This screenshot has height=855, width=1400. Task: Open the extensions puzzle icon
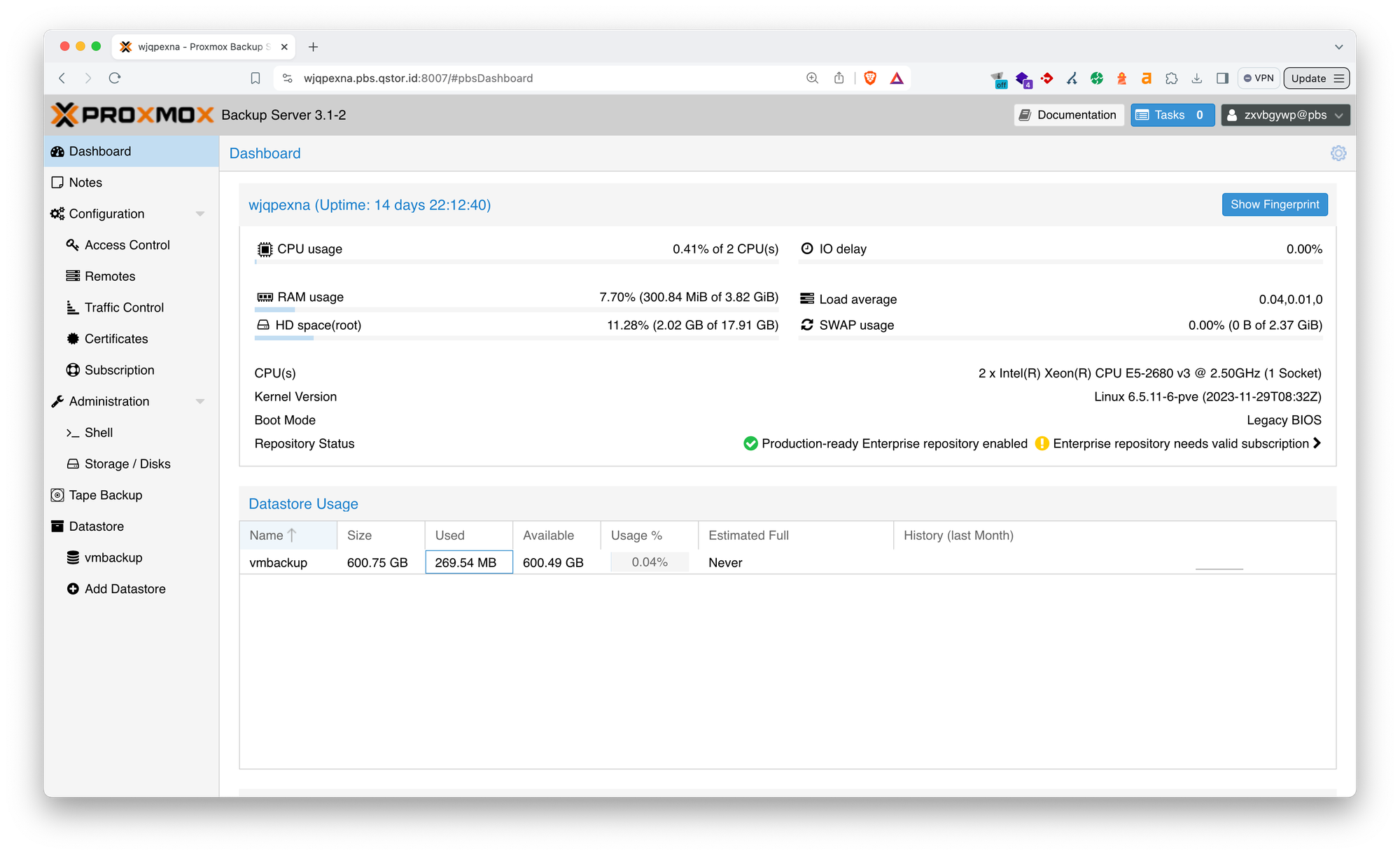click(1172, 78)
